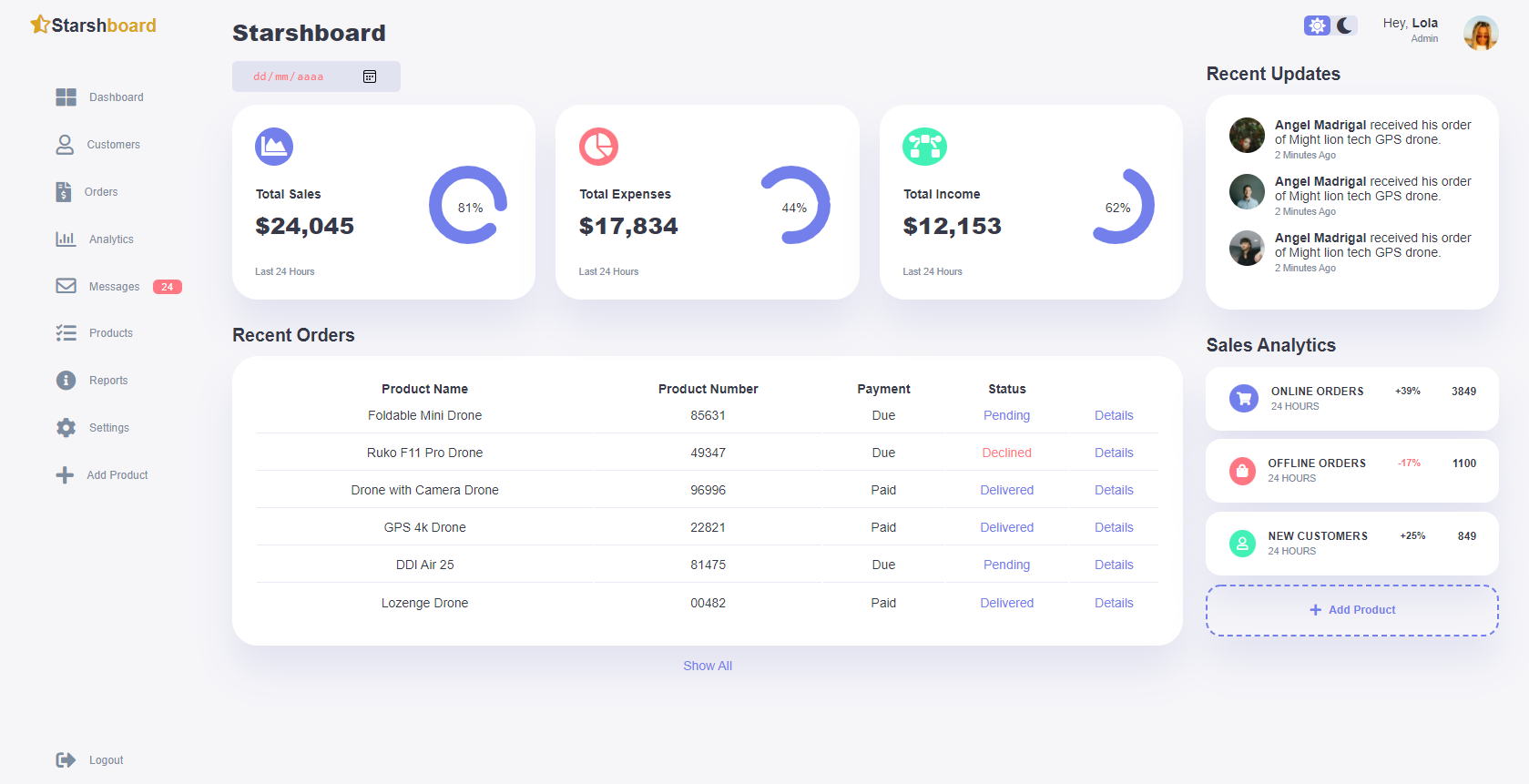1529x784 pixels.
Task: Click the dd/mm/aaaa date input field
Action: coord(301,76)
